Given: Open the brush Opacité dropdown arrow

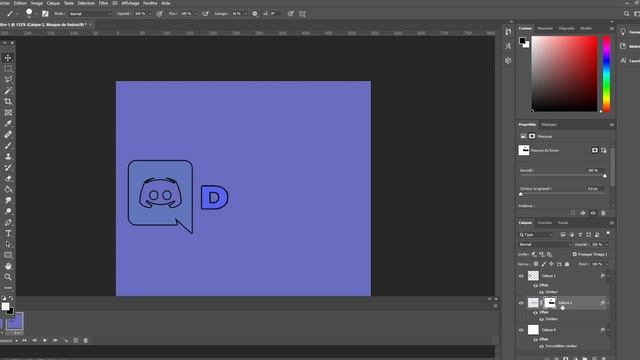Looking at the screenshot, I should 149,14.
